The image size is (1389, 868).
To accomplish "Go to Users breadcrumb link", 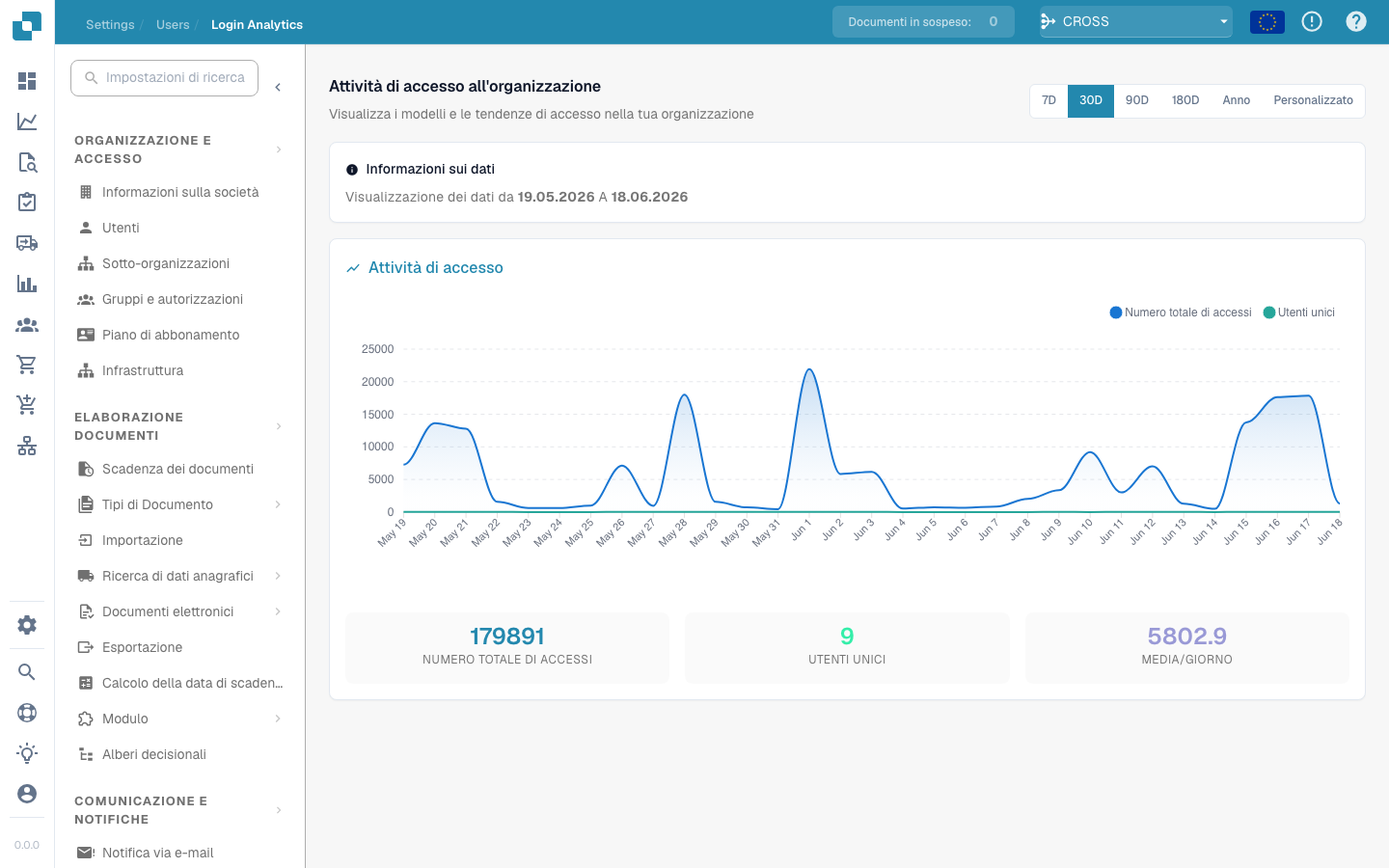I will (x=173, y=24).
